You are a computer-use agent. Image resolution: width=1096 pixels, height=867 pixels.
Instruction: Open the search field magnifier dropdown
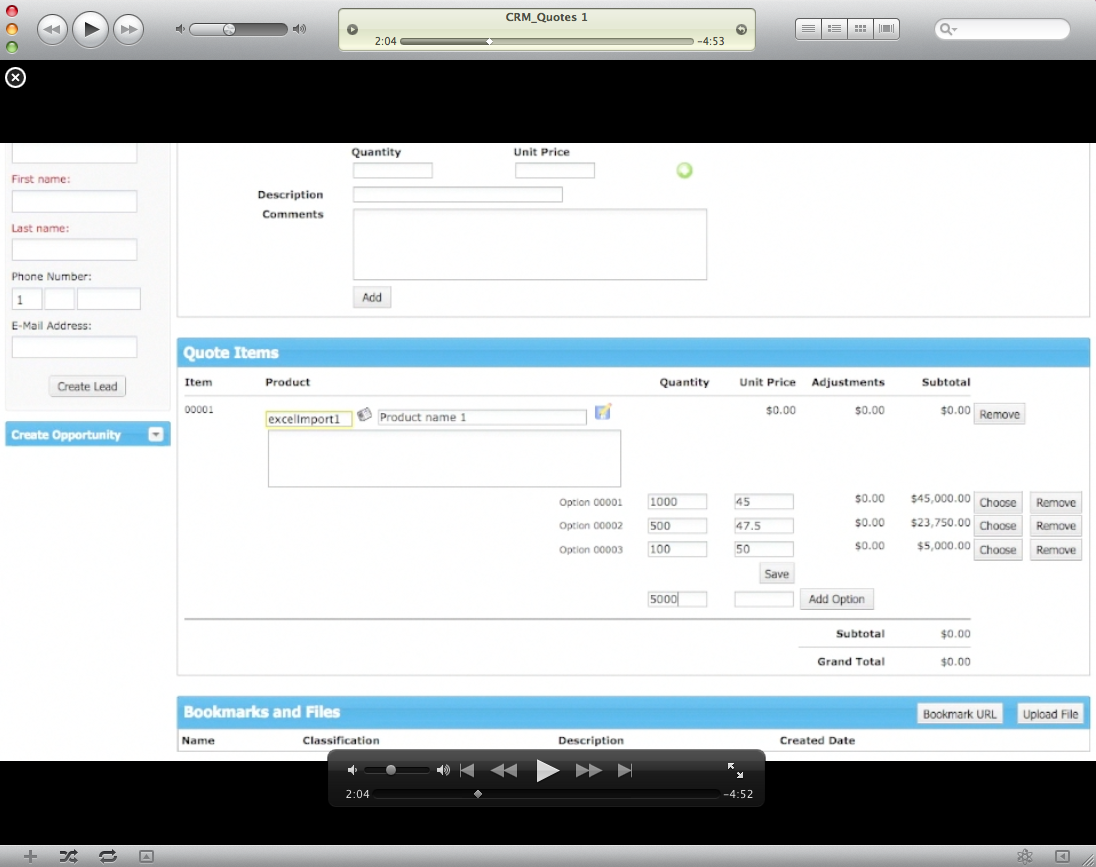[946, 30]
